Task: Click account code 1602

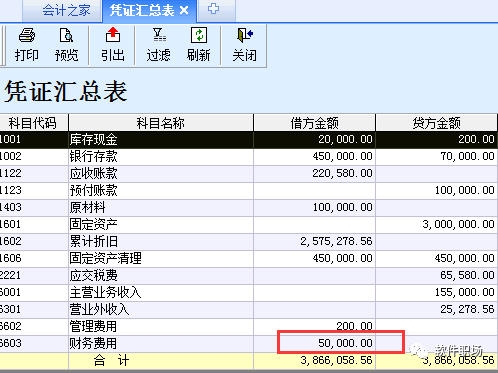Action: 11,241
